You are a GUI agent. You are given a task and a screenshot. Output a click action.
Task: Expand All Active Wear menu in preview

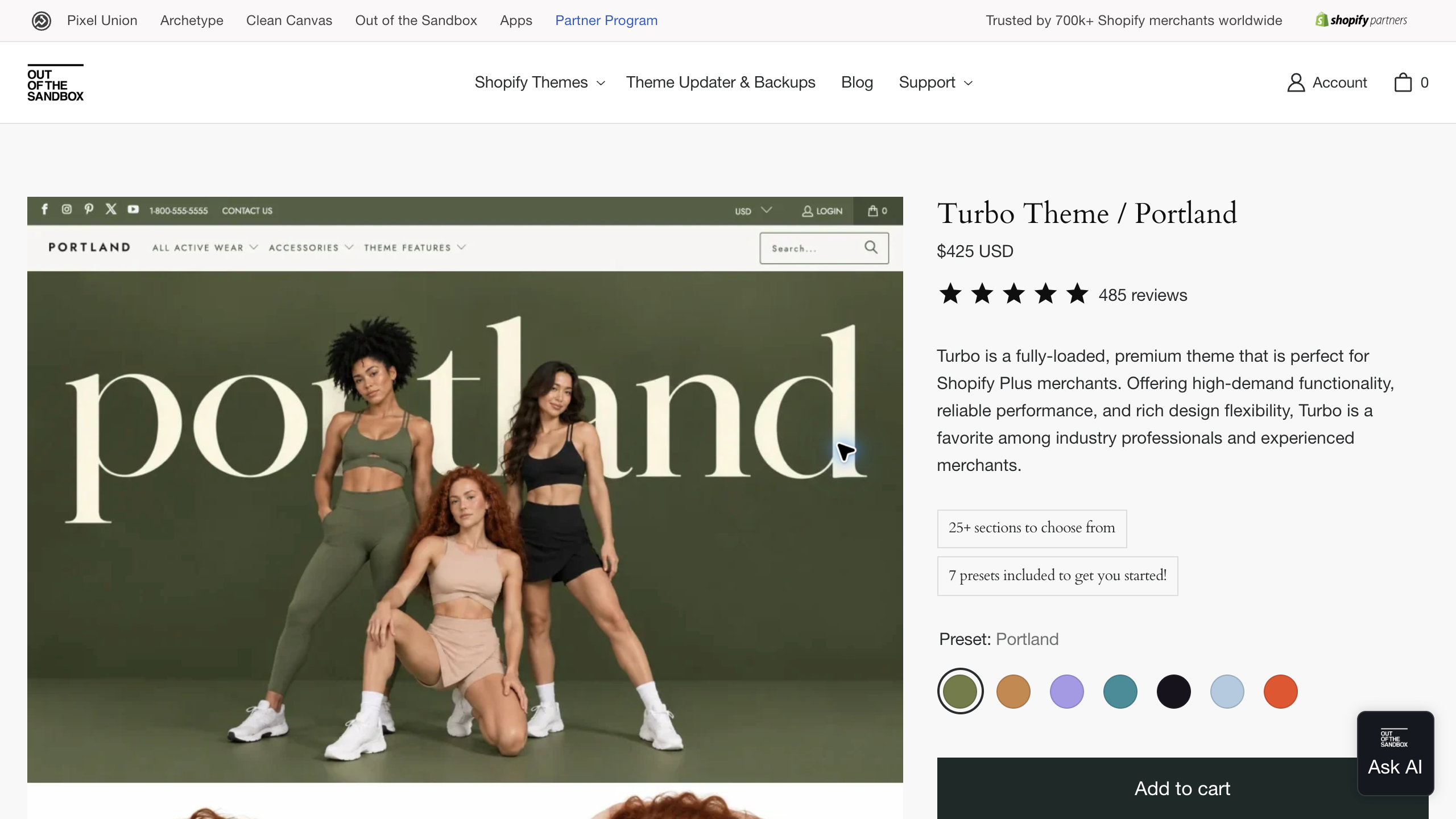tap(205, 248)
